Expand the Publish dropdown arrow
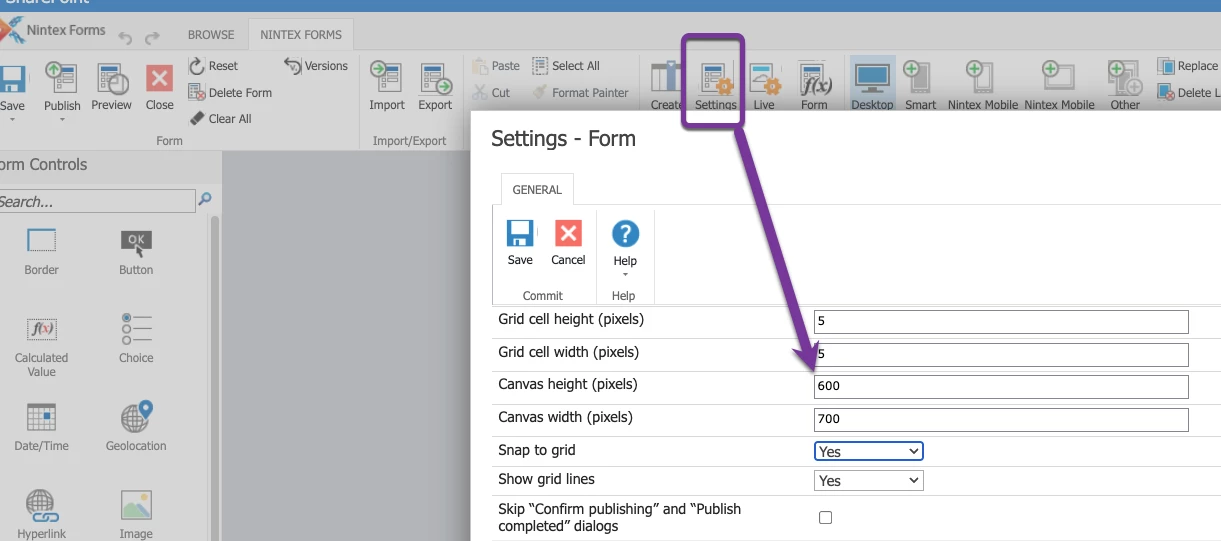 (x=62, y=120)
